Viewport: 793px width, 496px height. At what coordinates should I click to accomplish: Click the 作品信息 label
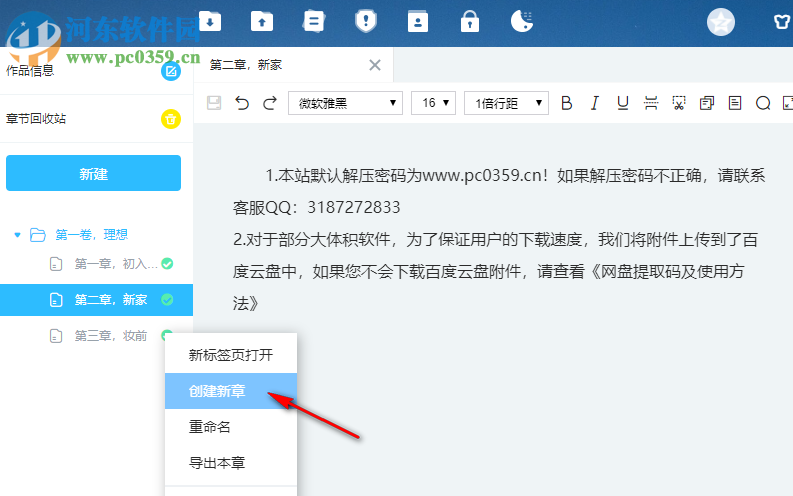click(x=30, y=71)
